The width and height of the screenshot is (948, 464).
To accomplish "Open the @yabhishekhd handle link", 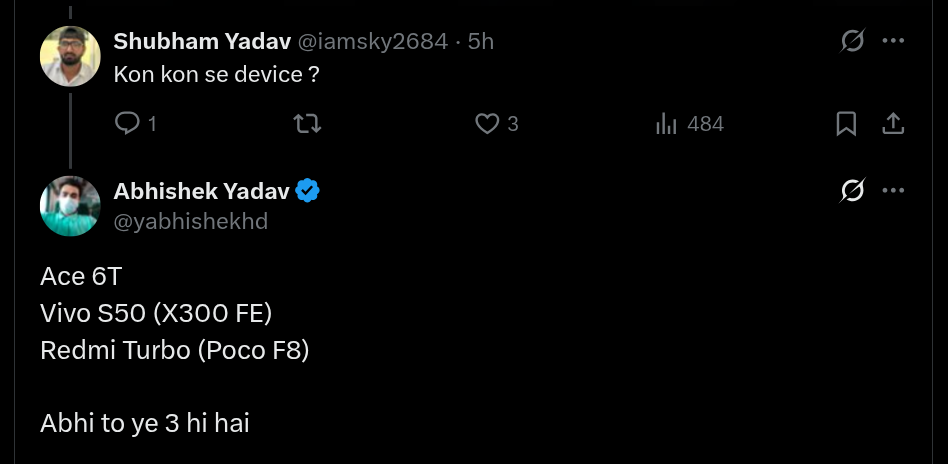I will [x=191, y=221].
